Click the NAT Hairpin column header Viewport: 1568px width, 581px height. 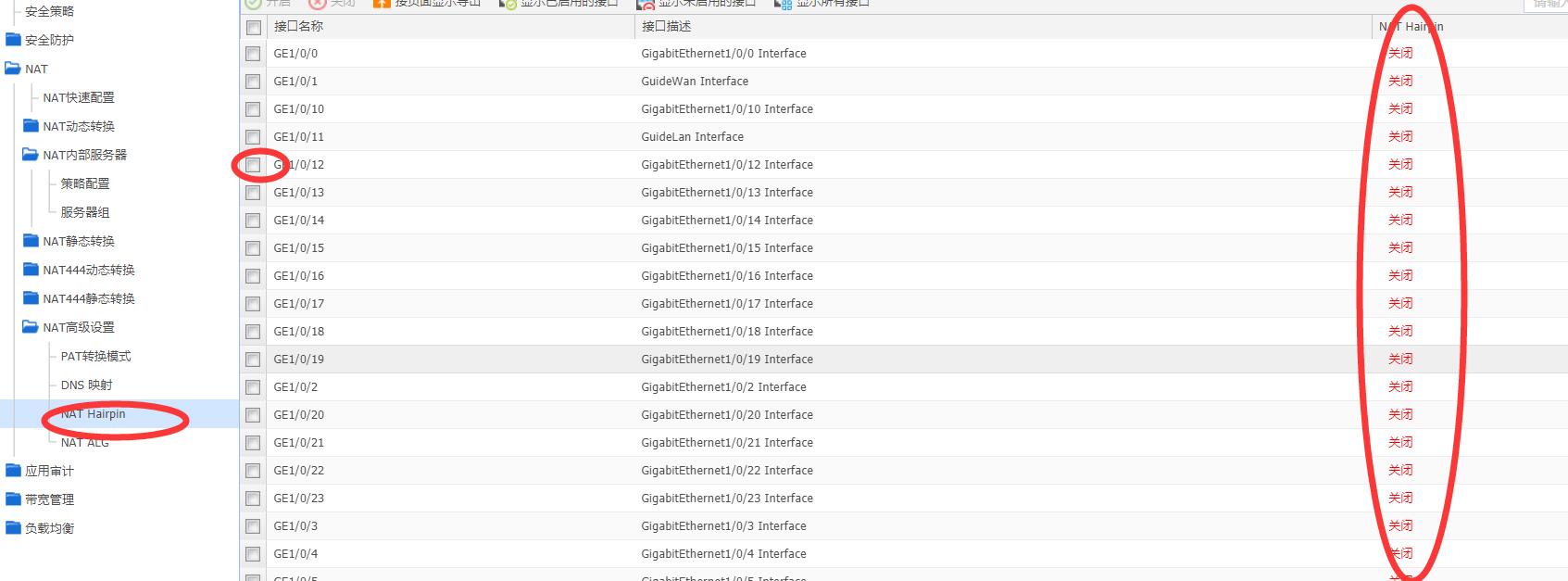coord(1411,26)
